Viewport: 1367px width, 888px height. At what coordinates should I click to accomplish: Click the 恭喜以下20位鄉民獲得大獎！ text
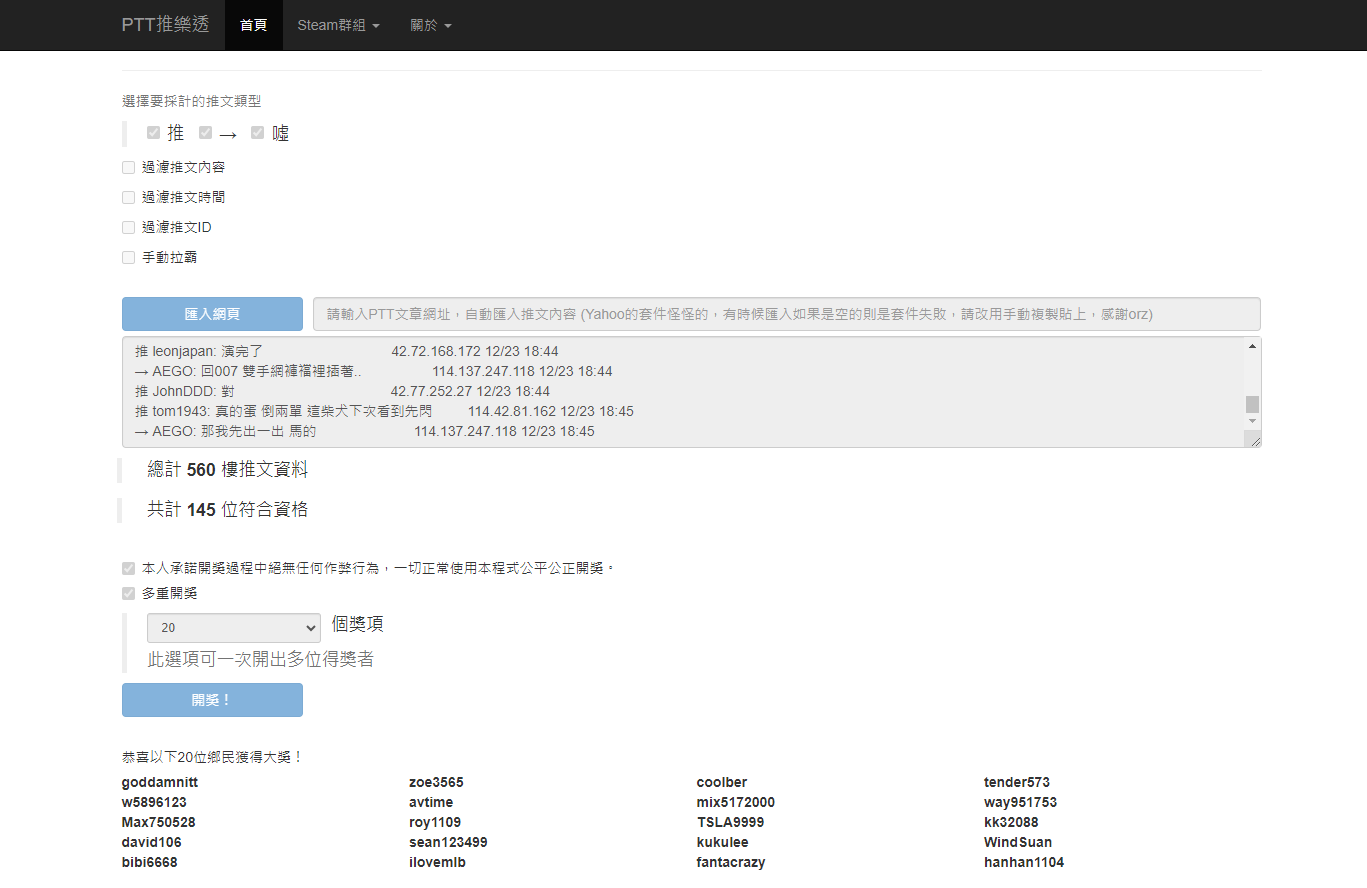coord(213,757)
